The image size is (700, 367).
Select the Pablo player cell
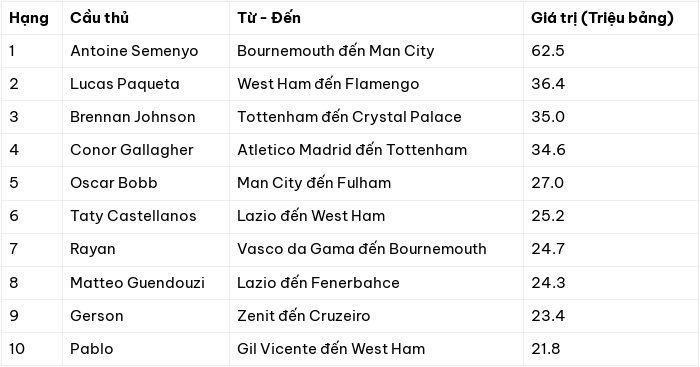pyautogui.click(x=146, y=349)
